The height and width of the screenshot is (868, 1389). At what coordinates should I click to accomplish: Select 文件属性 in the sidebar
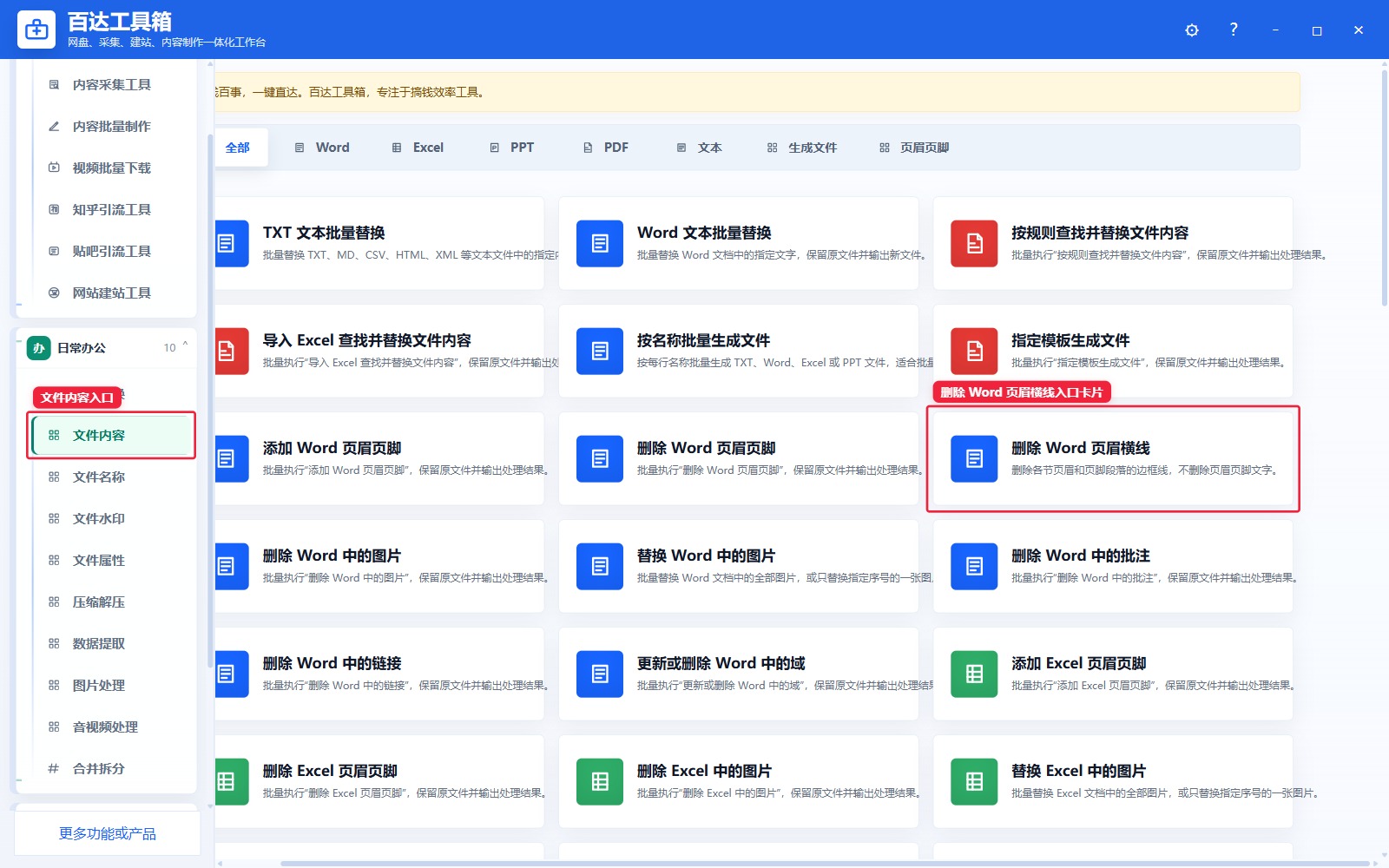(x=111, y=560)
